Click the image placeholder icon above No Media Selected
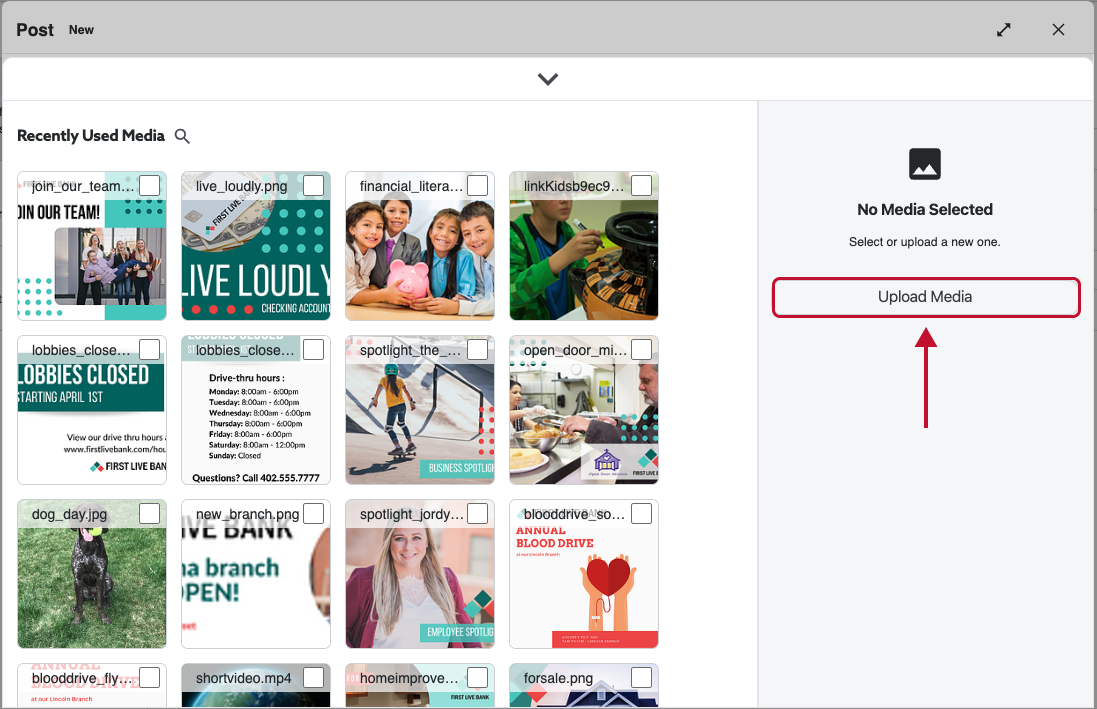This screenshot has width=1097, height=709. (x=924, y=163)
